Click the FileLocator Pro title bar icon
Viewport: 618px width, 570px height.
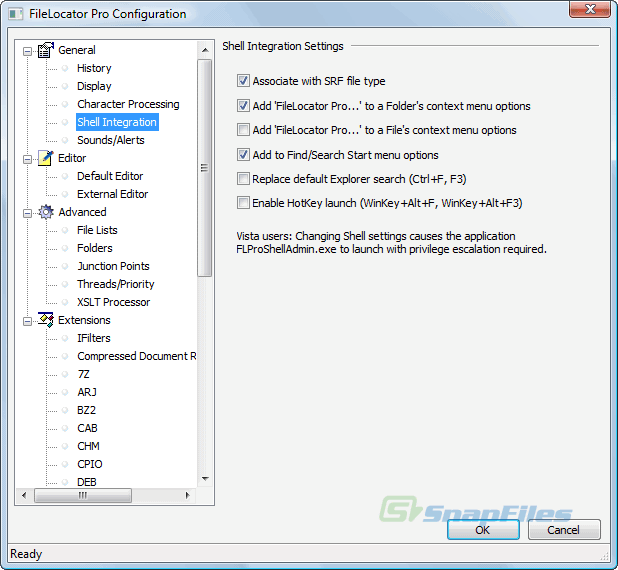[16, 14]
